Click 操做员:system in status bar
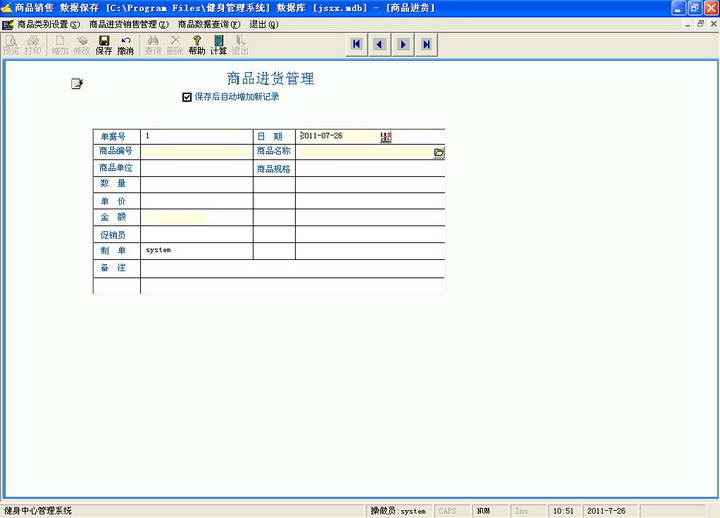The height and width of the screenshot is (518, 720). 398,511
